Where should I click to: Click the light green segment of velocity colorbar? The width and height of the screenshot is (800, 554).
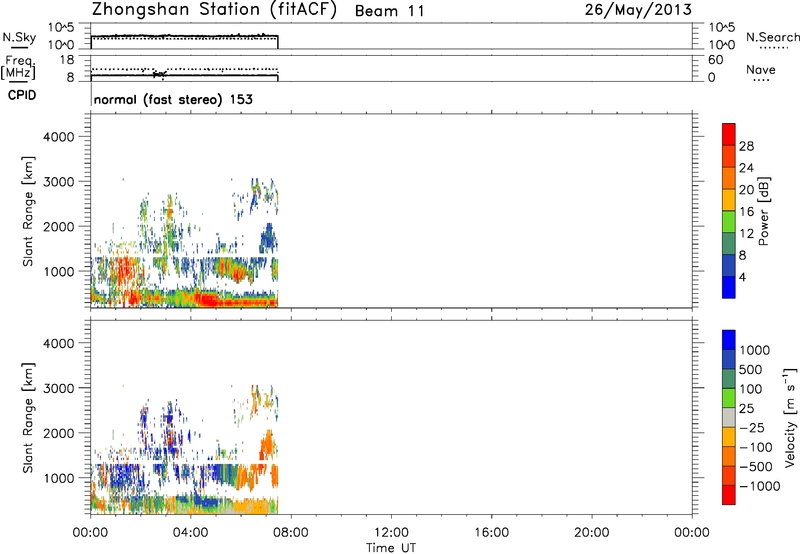(729, 398)
